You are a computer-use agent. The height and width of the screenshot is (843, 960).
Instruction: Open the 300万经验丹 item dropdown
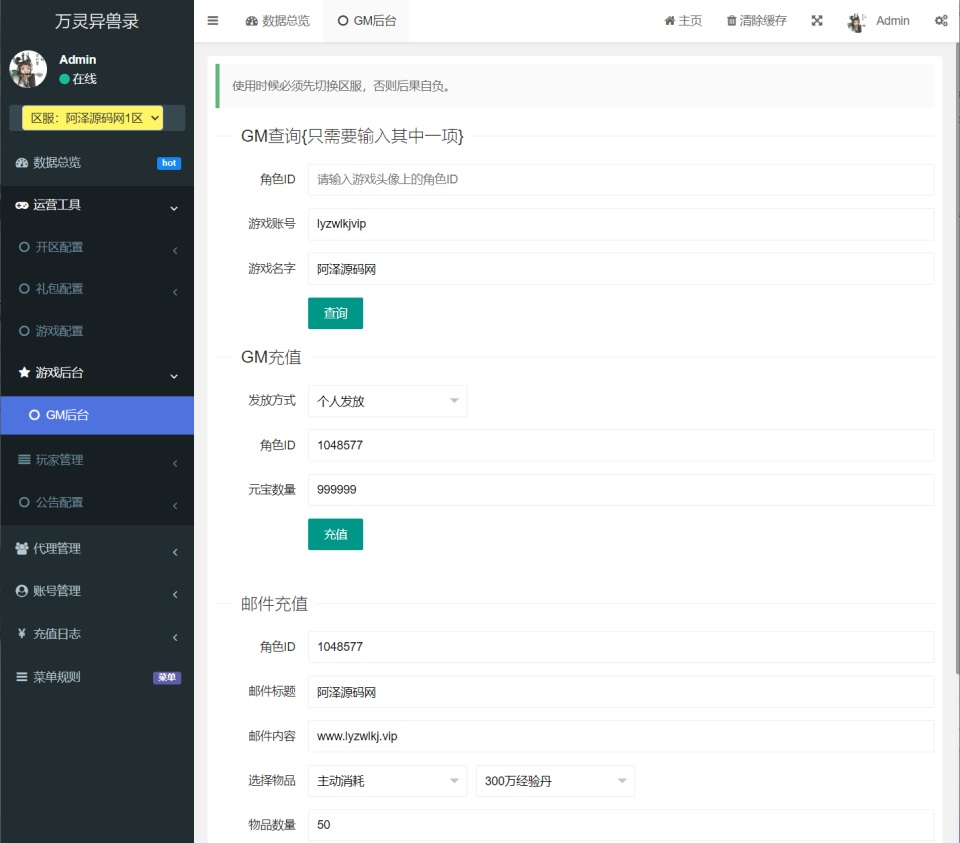click(555, 781)
